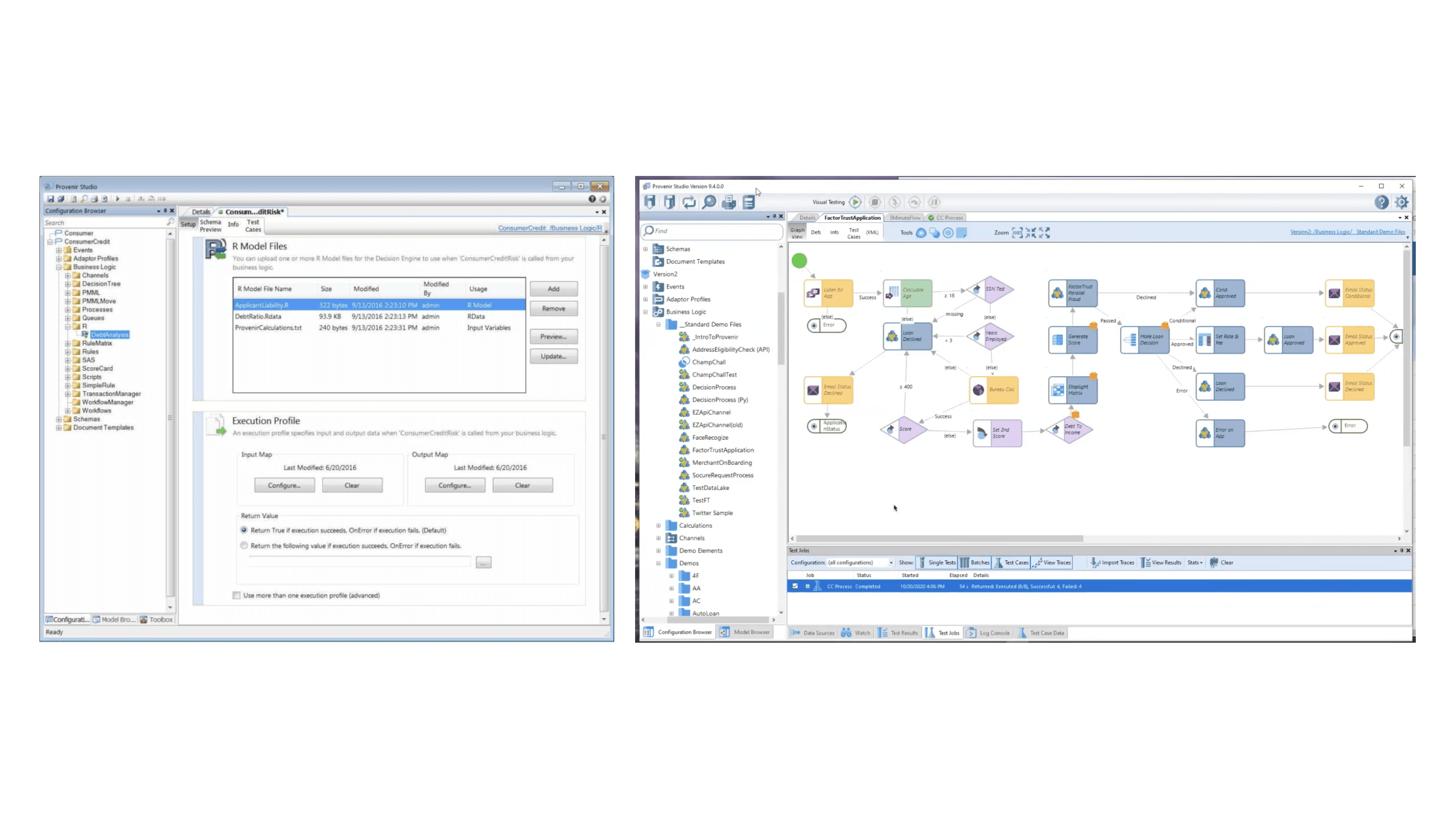1456x819 pixels.
Task: Enable 'Use more than one execution profile' checkbox
Action: click(237, 595)
